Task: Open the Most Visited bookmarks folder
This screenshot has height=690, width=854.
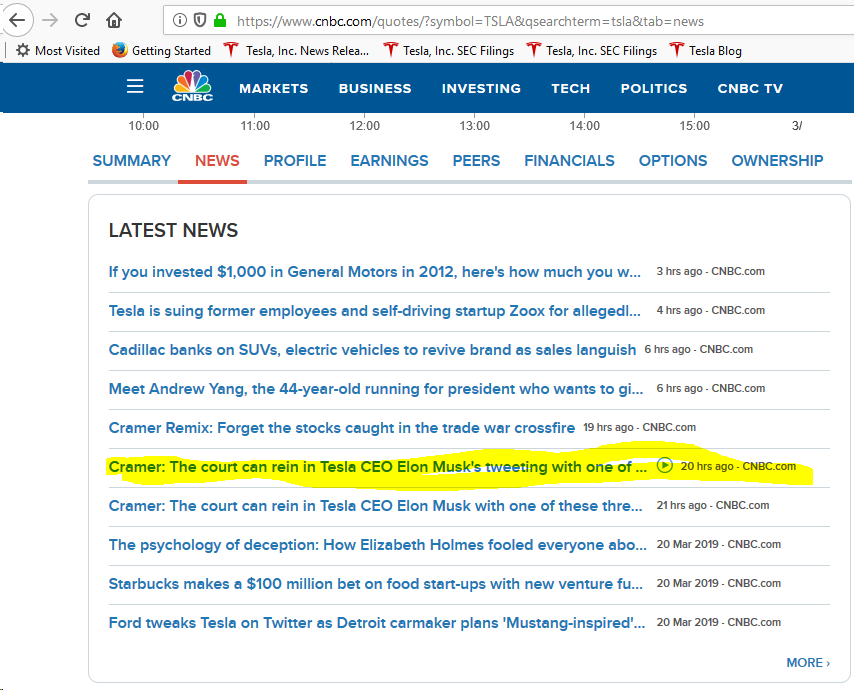Action: 58,51
